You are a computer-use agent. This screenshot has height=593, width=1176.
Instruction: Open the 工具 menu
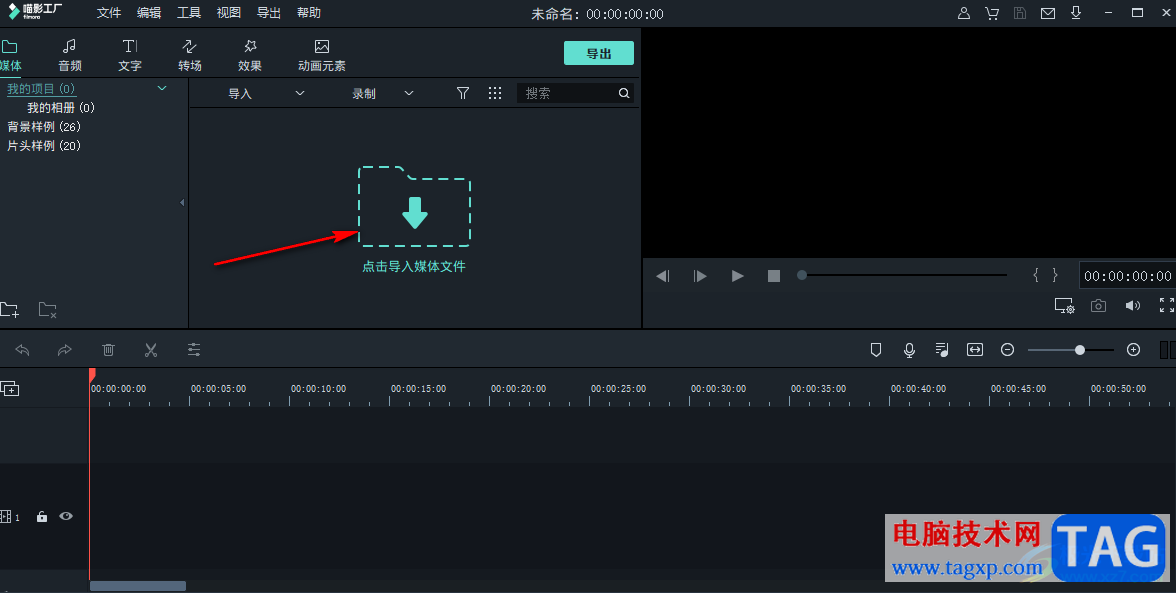(189, 13)
